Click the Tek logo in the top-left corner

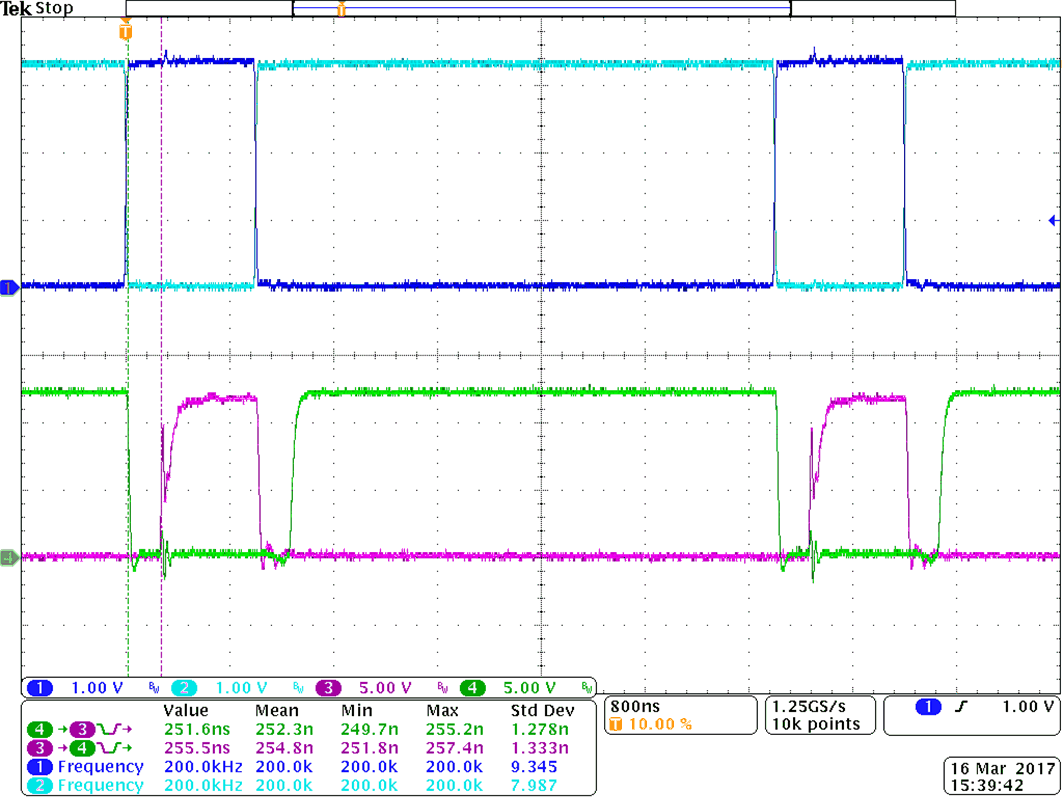pos(18,8)
